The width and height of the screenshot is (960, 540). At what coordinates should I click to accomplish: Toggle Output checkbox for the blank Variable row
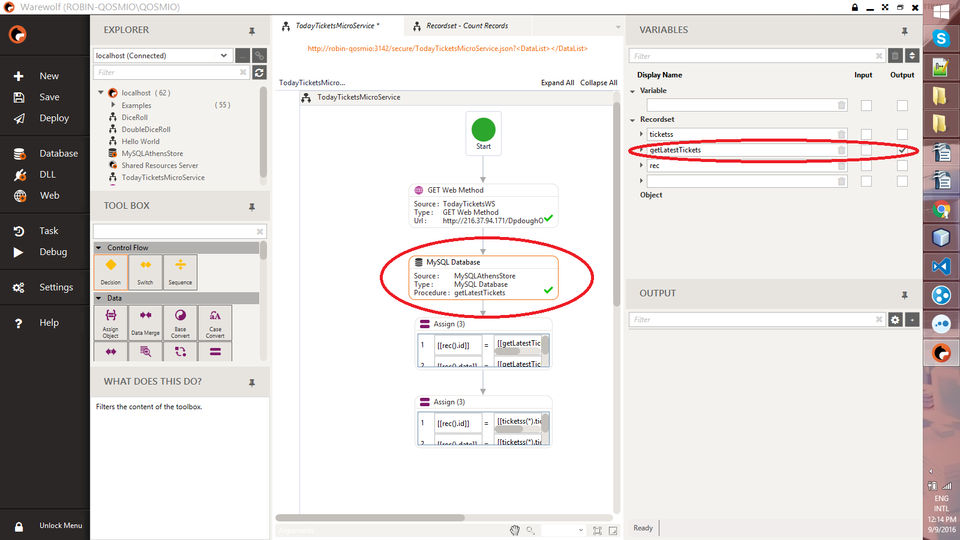point(902,105)
